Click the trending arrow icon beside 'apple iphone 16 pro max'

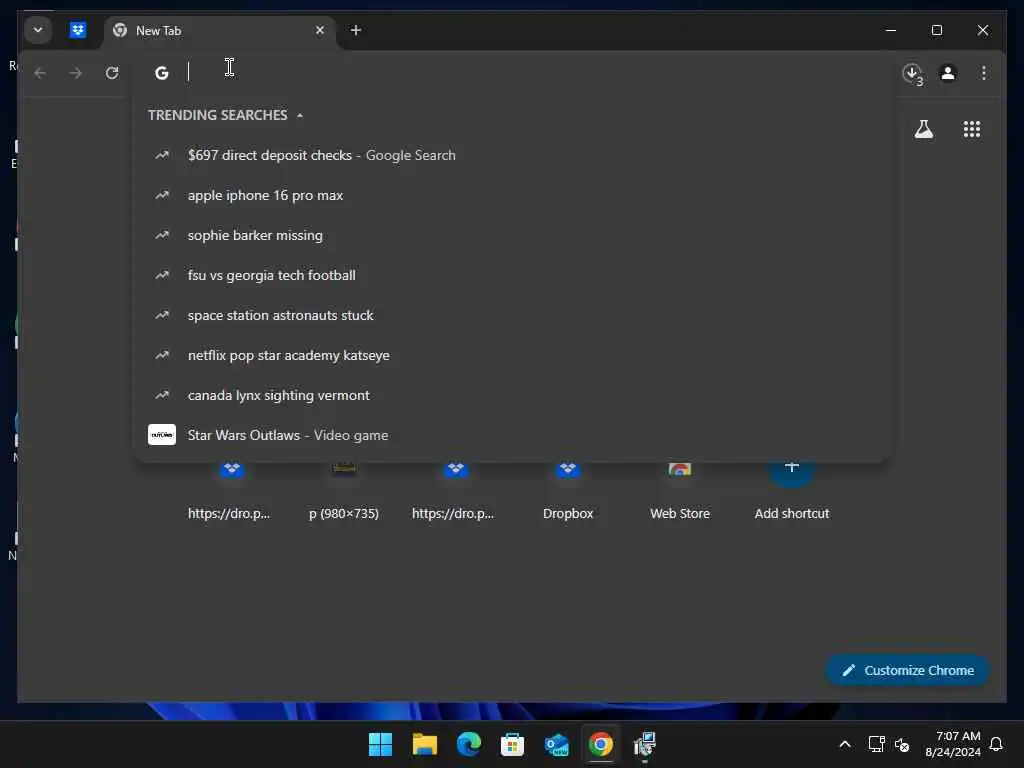(x=162, y=195)
